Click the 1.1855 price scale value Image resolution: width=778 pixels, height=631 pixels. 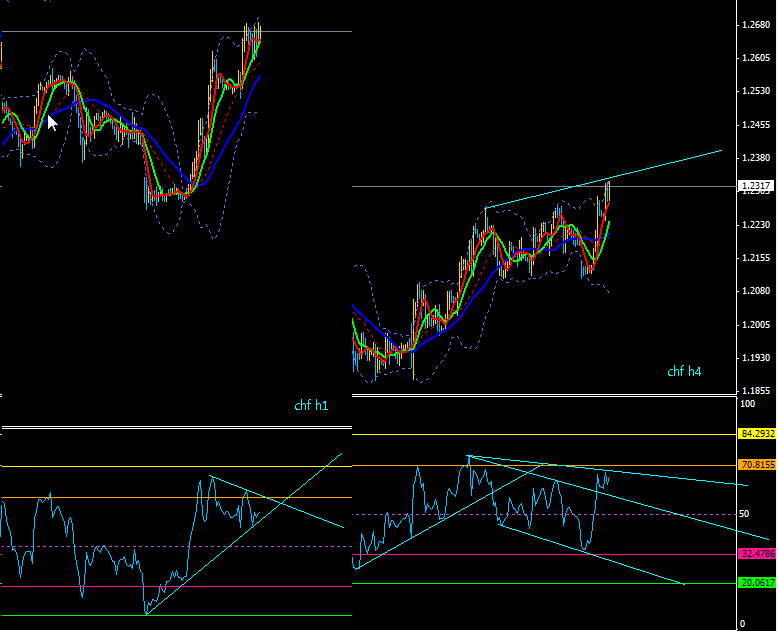tap(756, 391)
